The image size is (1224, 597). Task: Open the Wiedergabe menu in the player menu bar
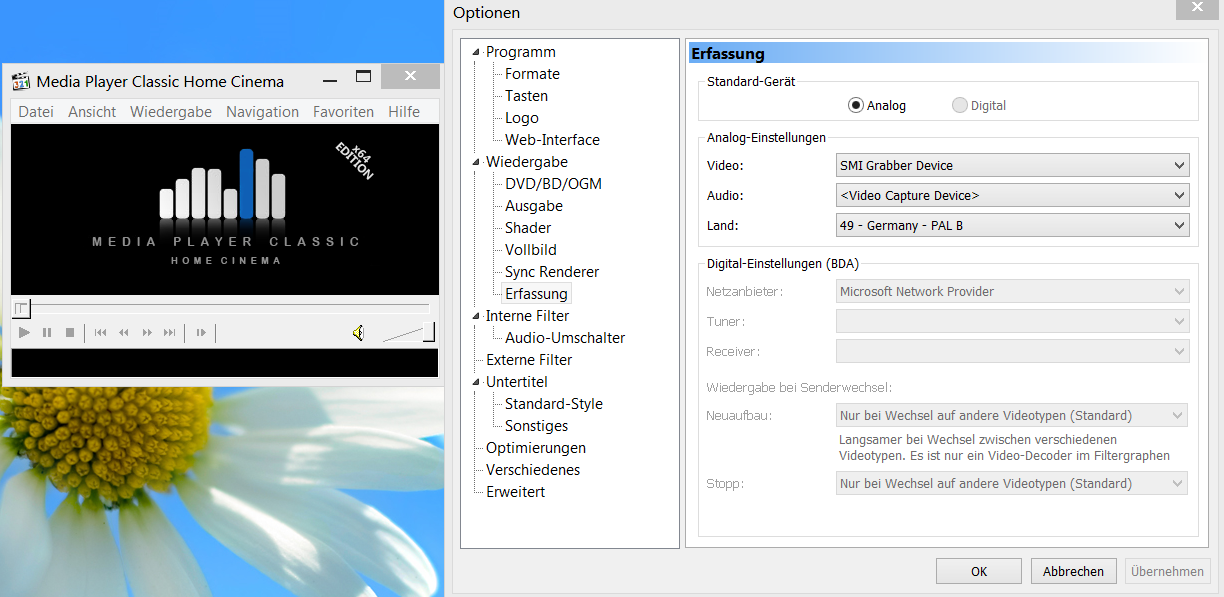(171, 112)
